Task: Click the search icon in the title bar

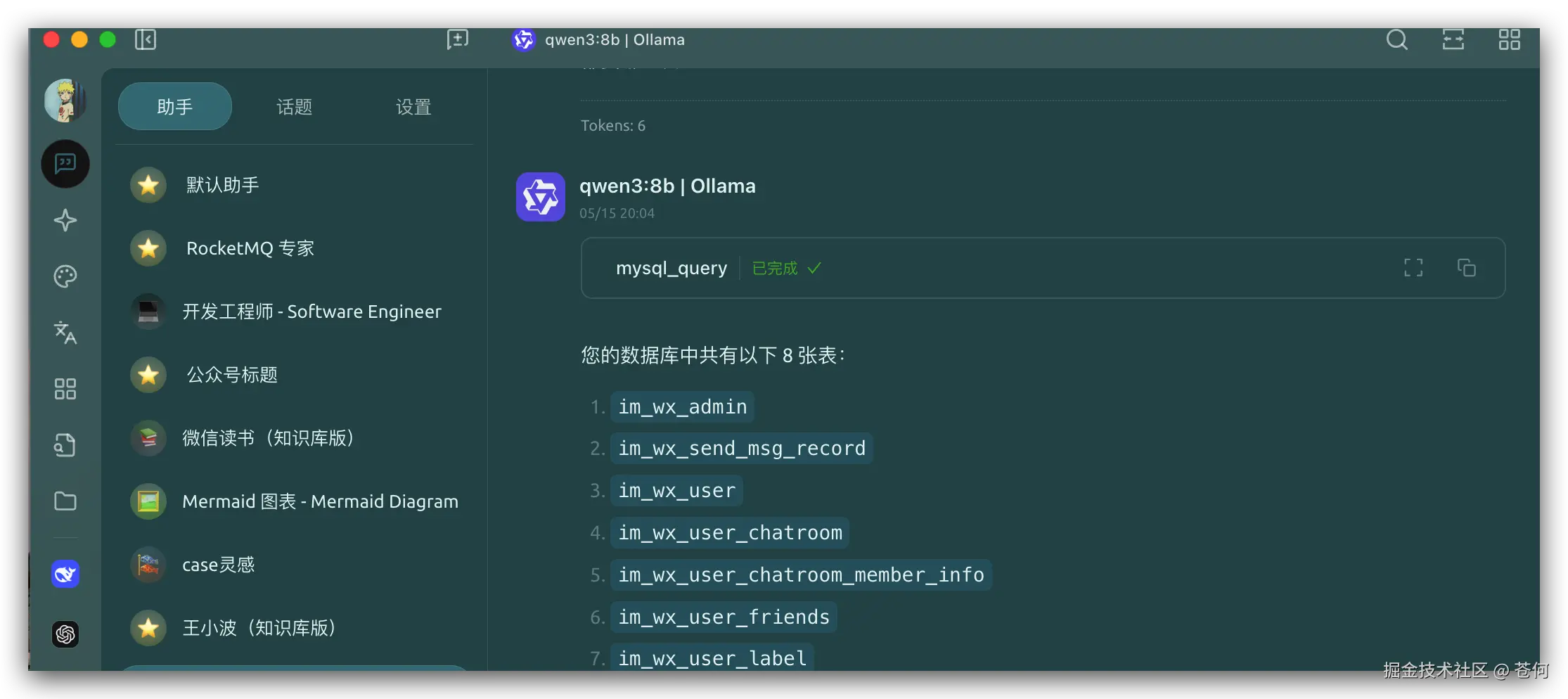Action: (x=1397, y=39)
